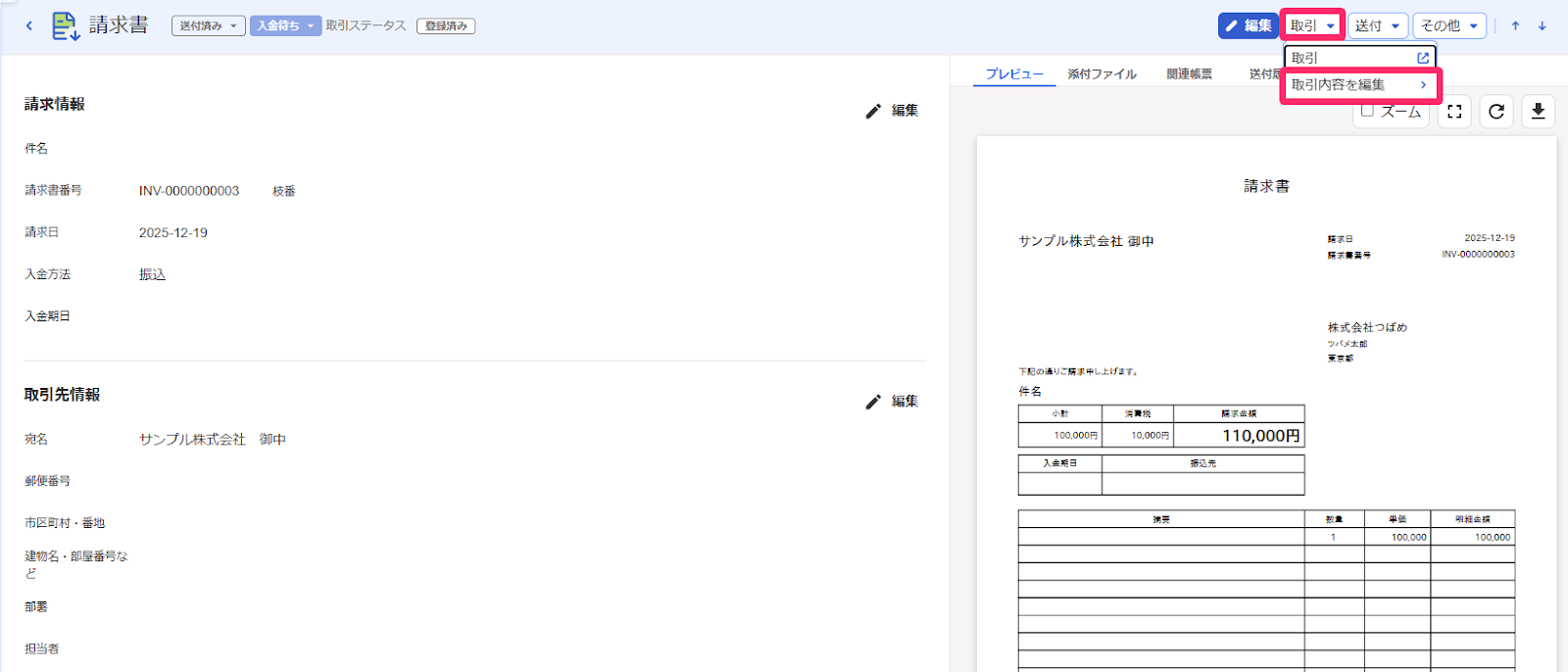This screenshot has width=1568, height=672.
Task: Switch to the プレビュー tab
Action: point(1014,74)
